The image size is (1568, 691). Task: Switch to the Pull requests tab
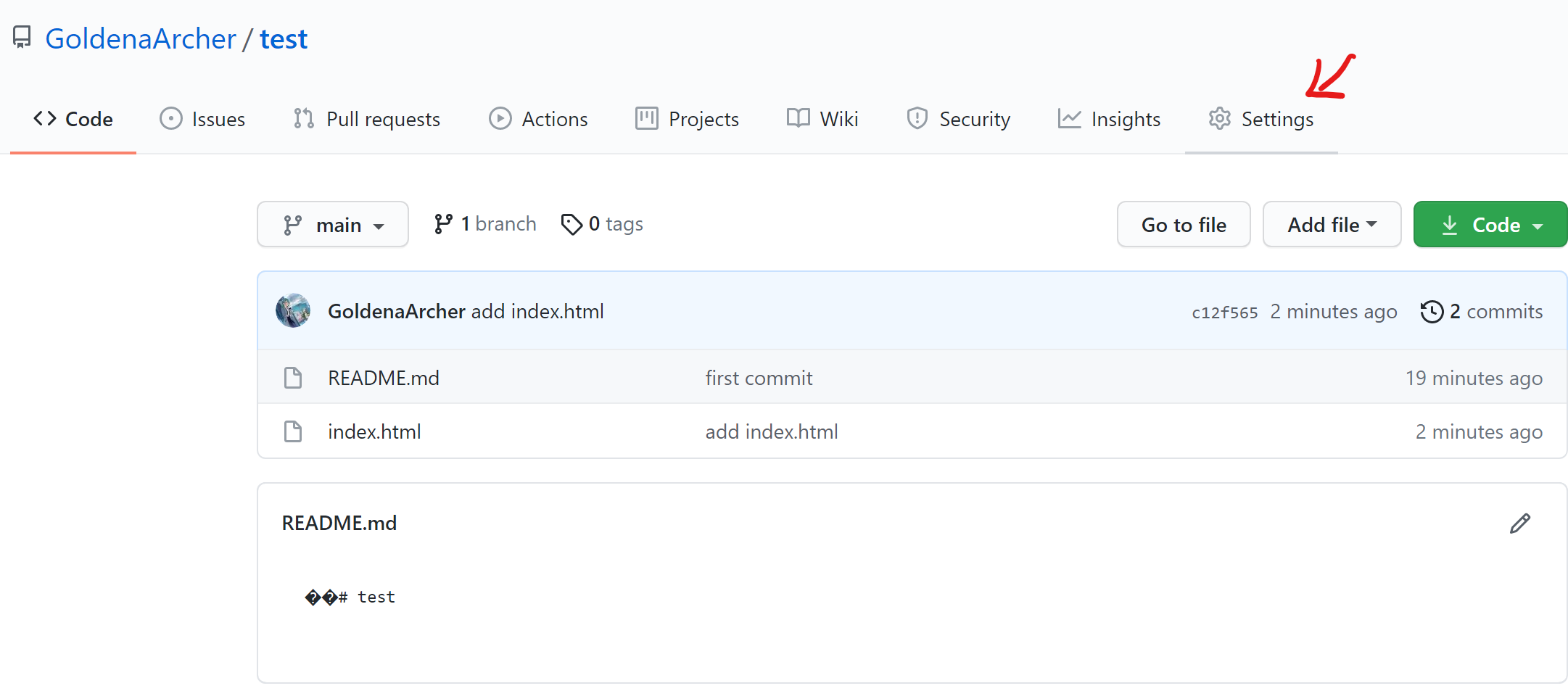click(367, 119)
